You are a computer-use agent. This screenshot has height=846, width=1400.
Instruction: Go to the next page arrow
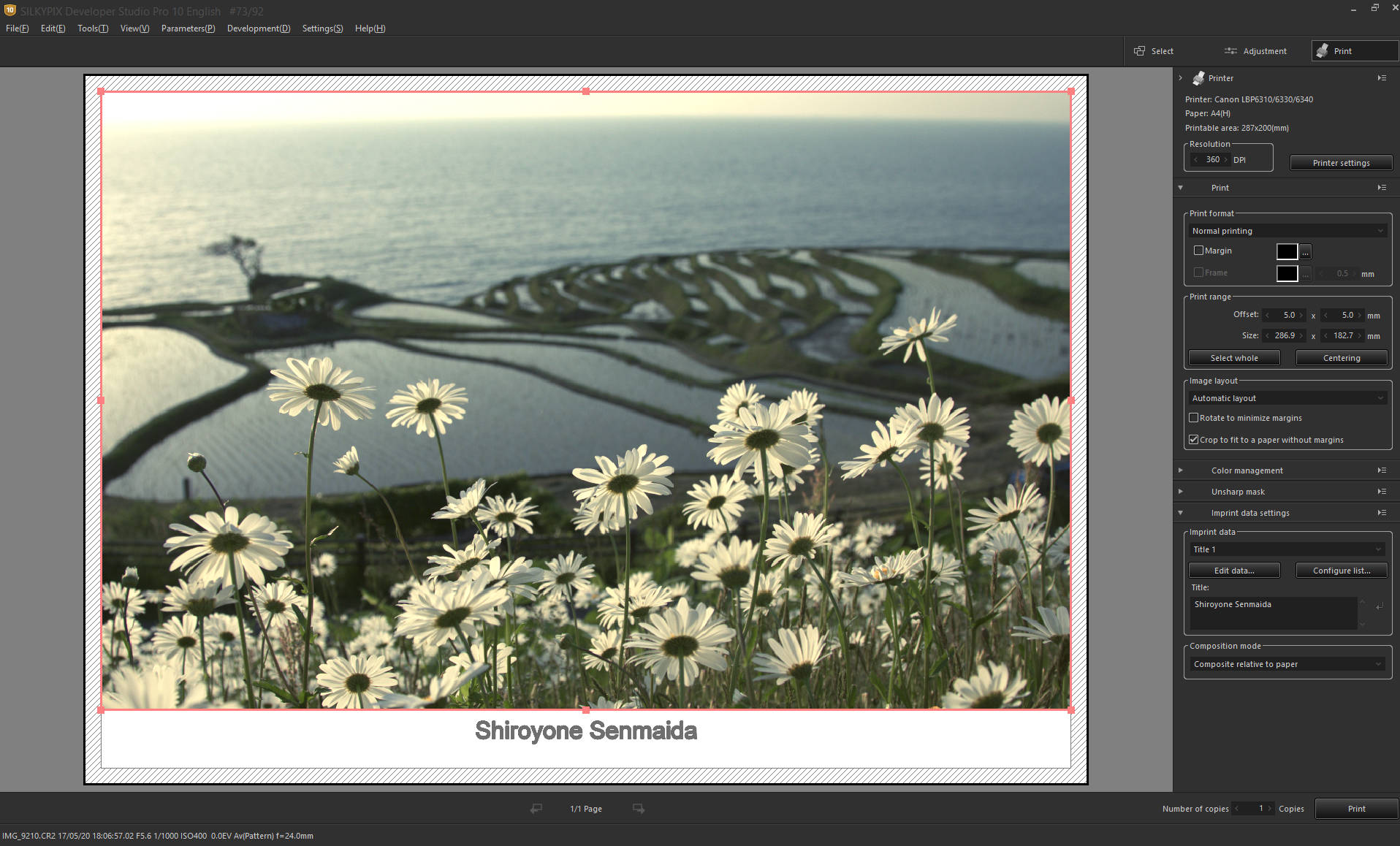[639, 809]
